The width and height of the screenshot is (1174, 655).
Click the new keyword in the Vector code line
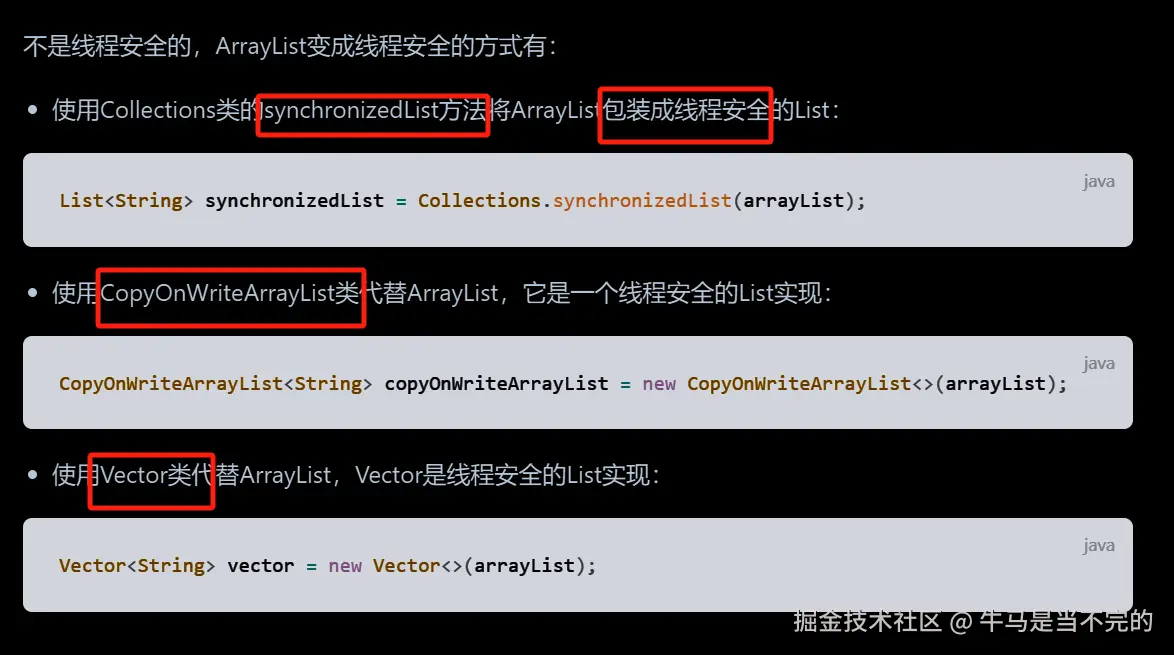pyautogui.click(x=344, y=566)
